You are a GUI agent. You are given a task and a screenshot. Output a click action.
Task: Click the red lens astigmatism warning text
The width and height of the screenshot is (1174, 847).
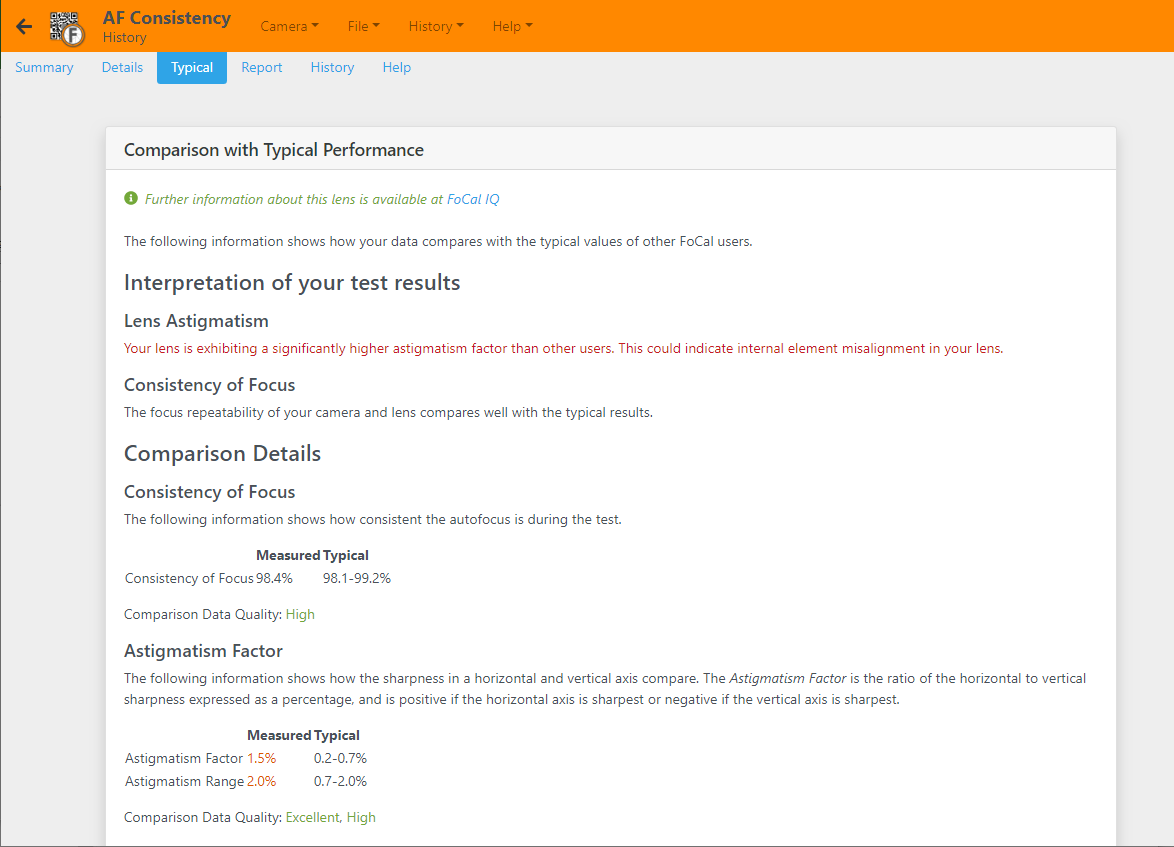563,349
